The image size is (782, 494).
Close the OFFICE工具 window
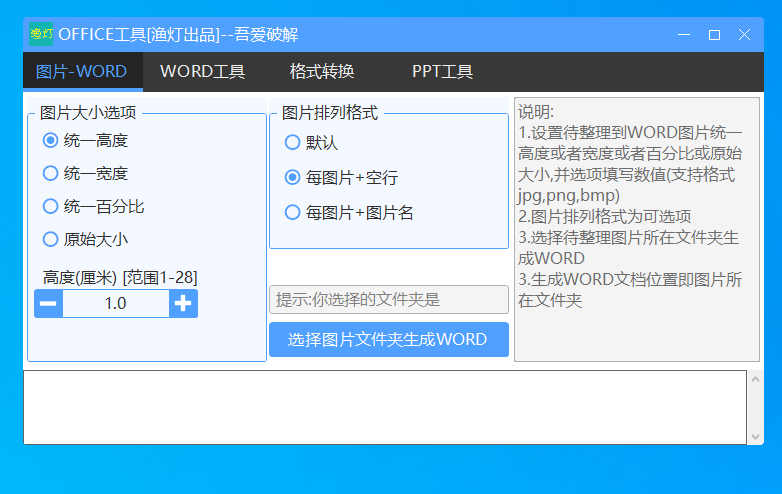click(x=744, y=34)
